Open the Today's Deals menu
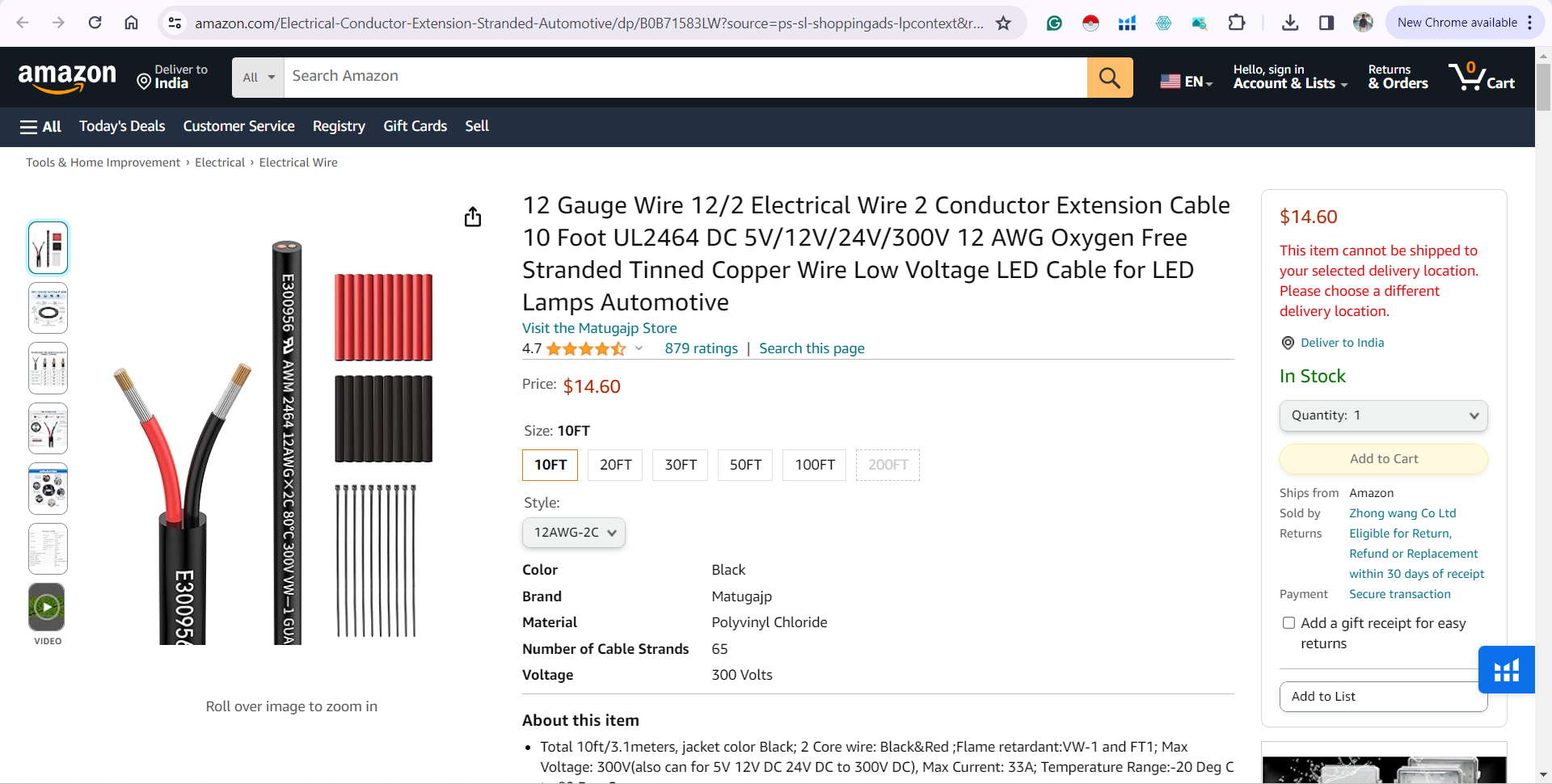Screen dimensions: 1552x784 121,127
